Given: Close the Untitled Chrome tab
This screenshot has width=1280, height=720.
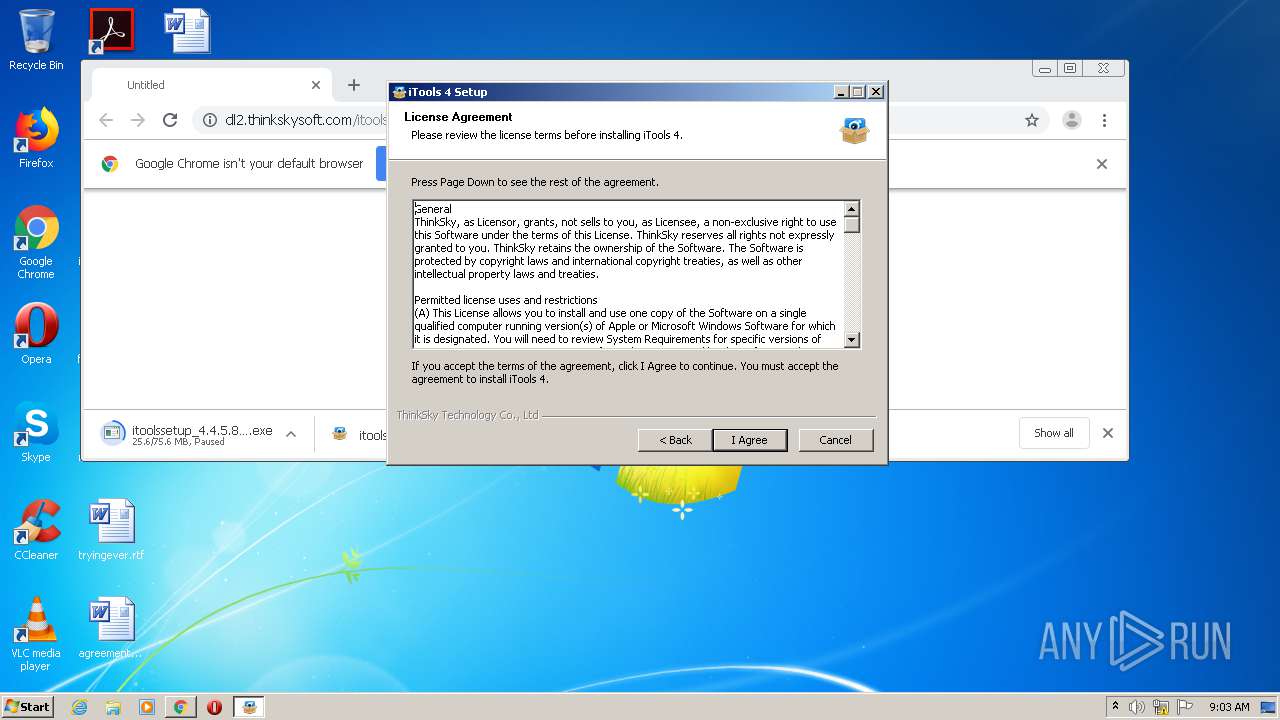Looking at the screenshot, I should 316,85.
